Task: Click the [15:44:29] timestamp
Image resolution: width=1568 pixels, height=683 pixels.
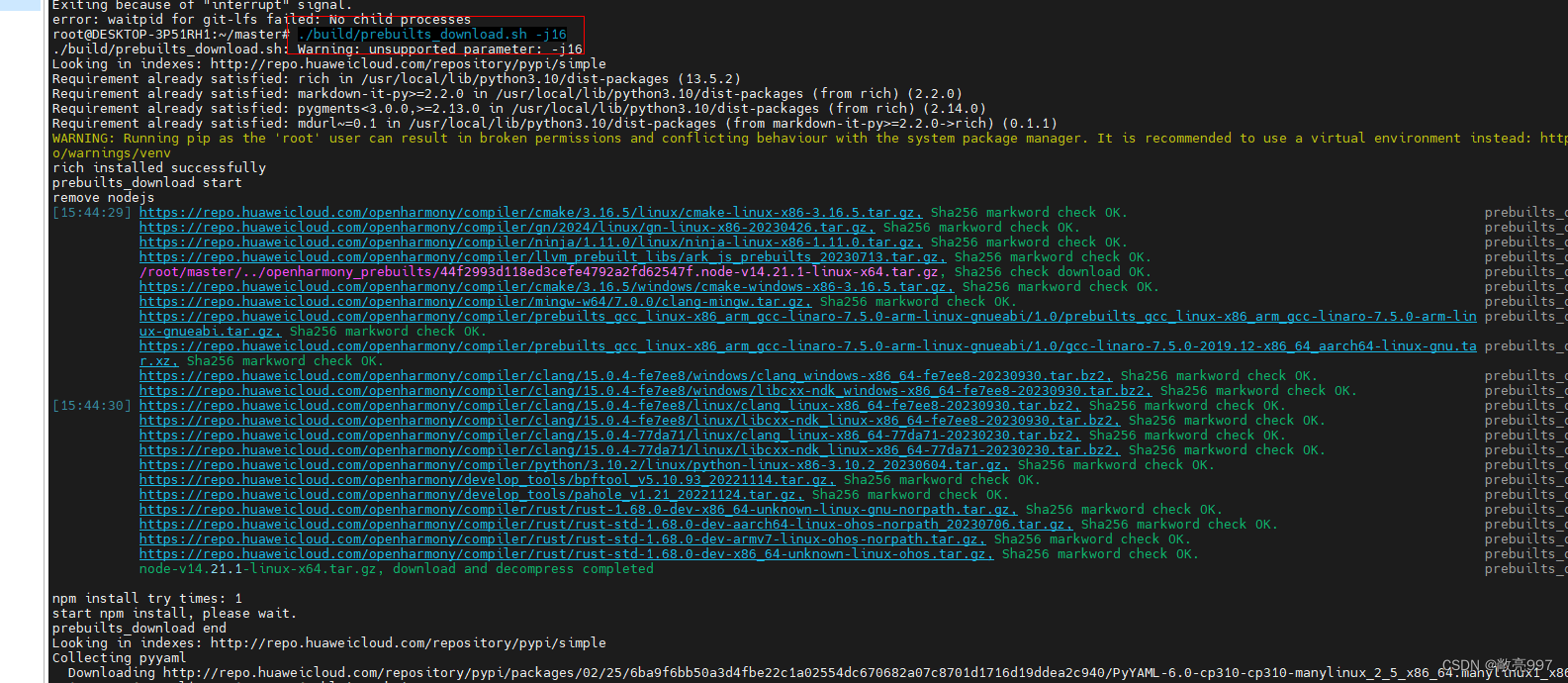Action: (x=92, y=213)
